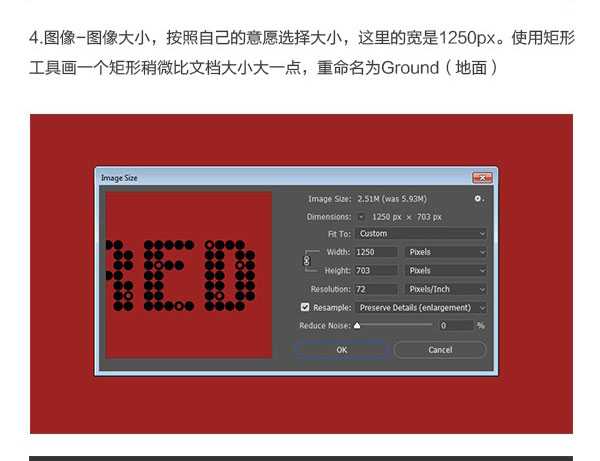This screenshot has height=461, width=600.
Task: Click the image preview thumbnail in dialog
Action: click(x=189, y=275)
